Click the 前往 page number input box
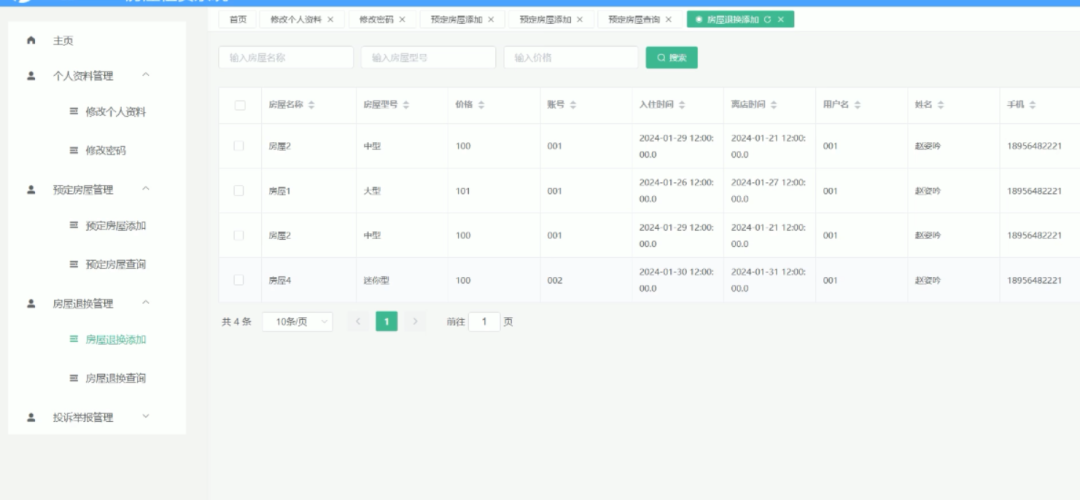The image size is (1080, 500). [484, 322]
